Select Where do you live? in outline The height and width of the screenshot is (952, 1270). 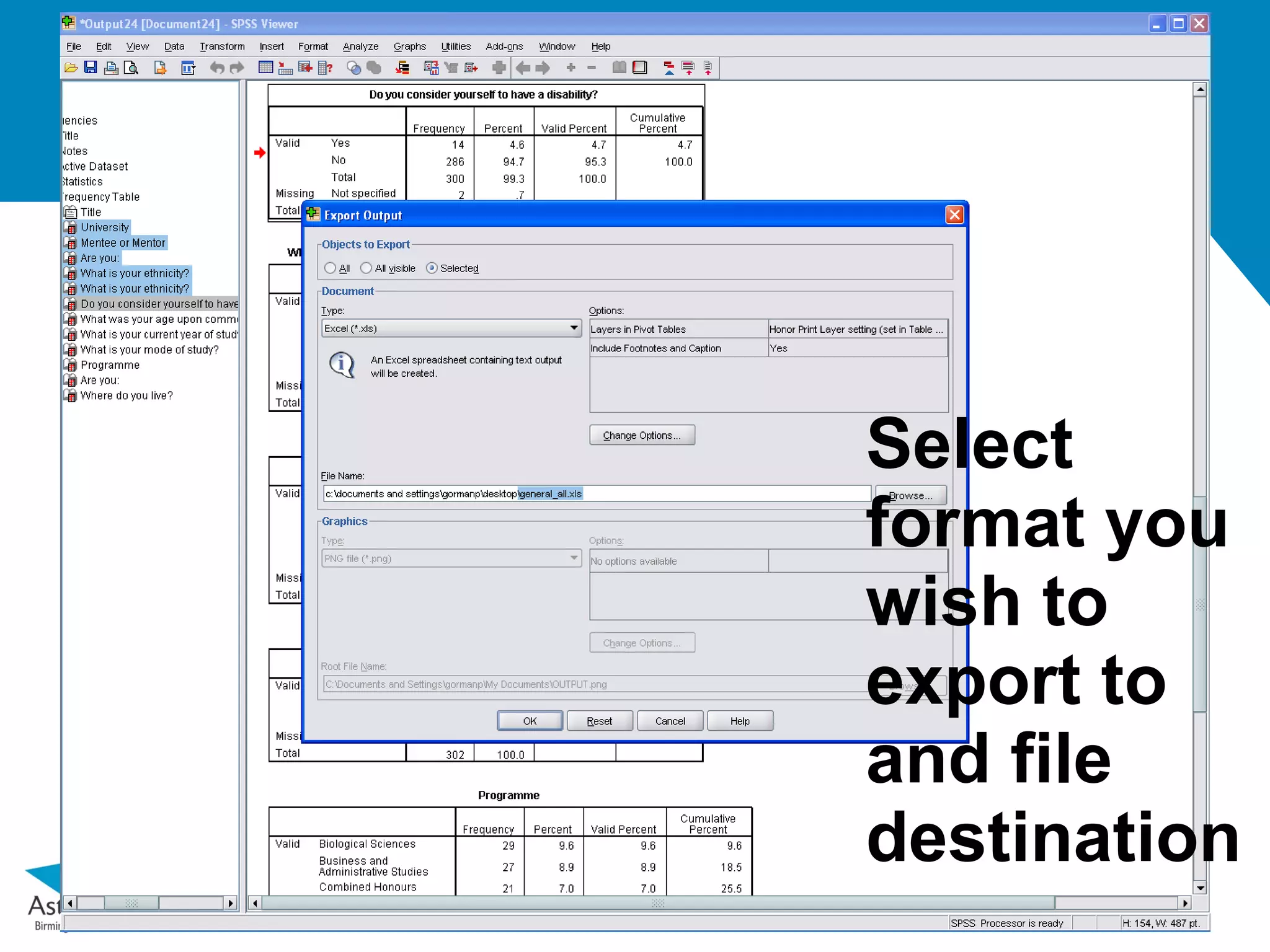[x=127, y=395]
